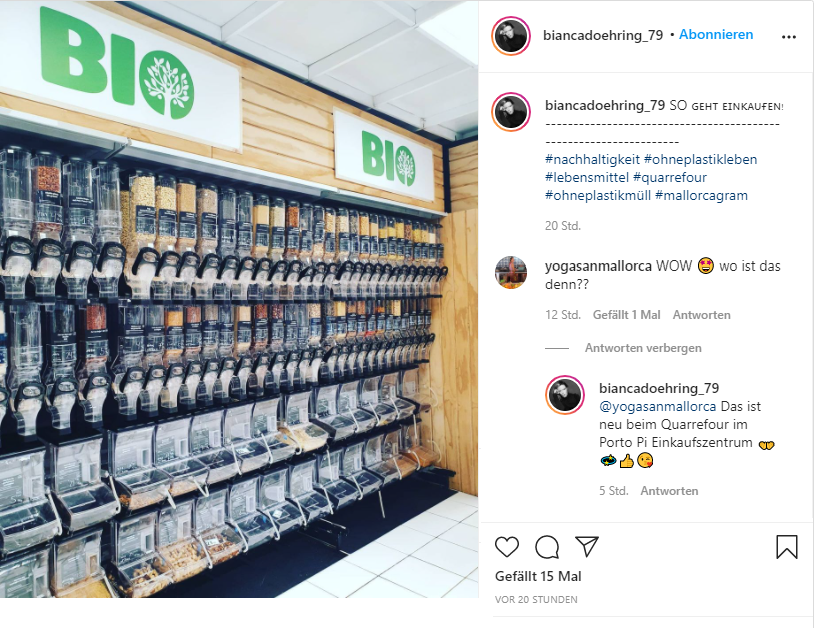The height and width of the screenshot is (628, 814).
Task: Reply to yogasanmallorca's comment via Antworten
Action: (701, 315)
